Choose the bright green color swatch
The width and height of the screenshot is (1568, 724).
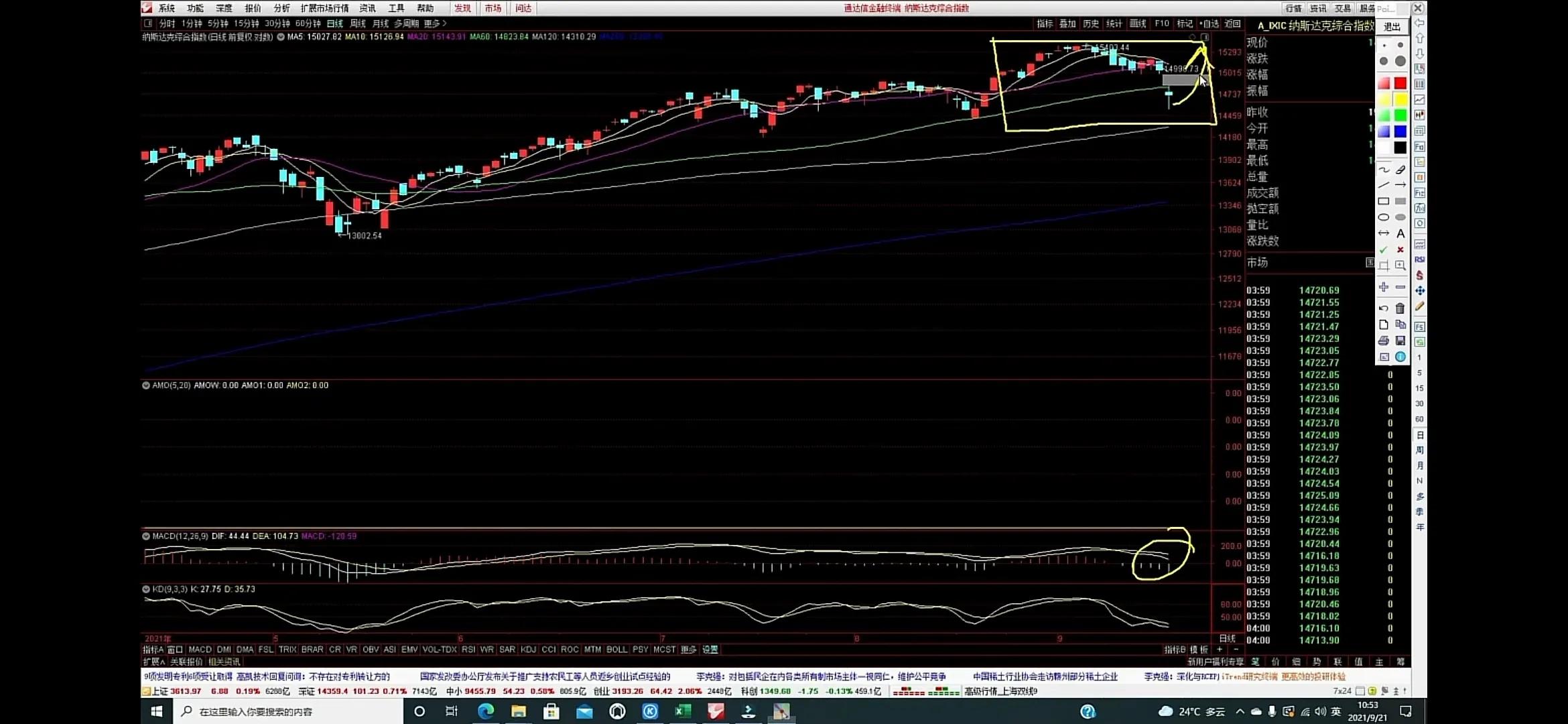tap(1400, 115)
